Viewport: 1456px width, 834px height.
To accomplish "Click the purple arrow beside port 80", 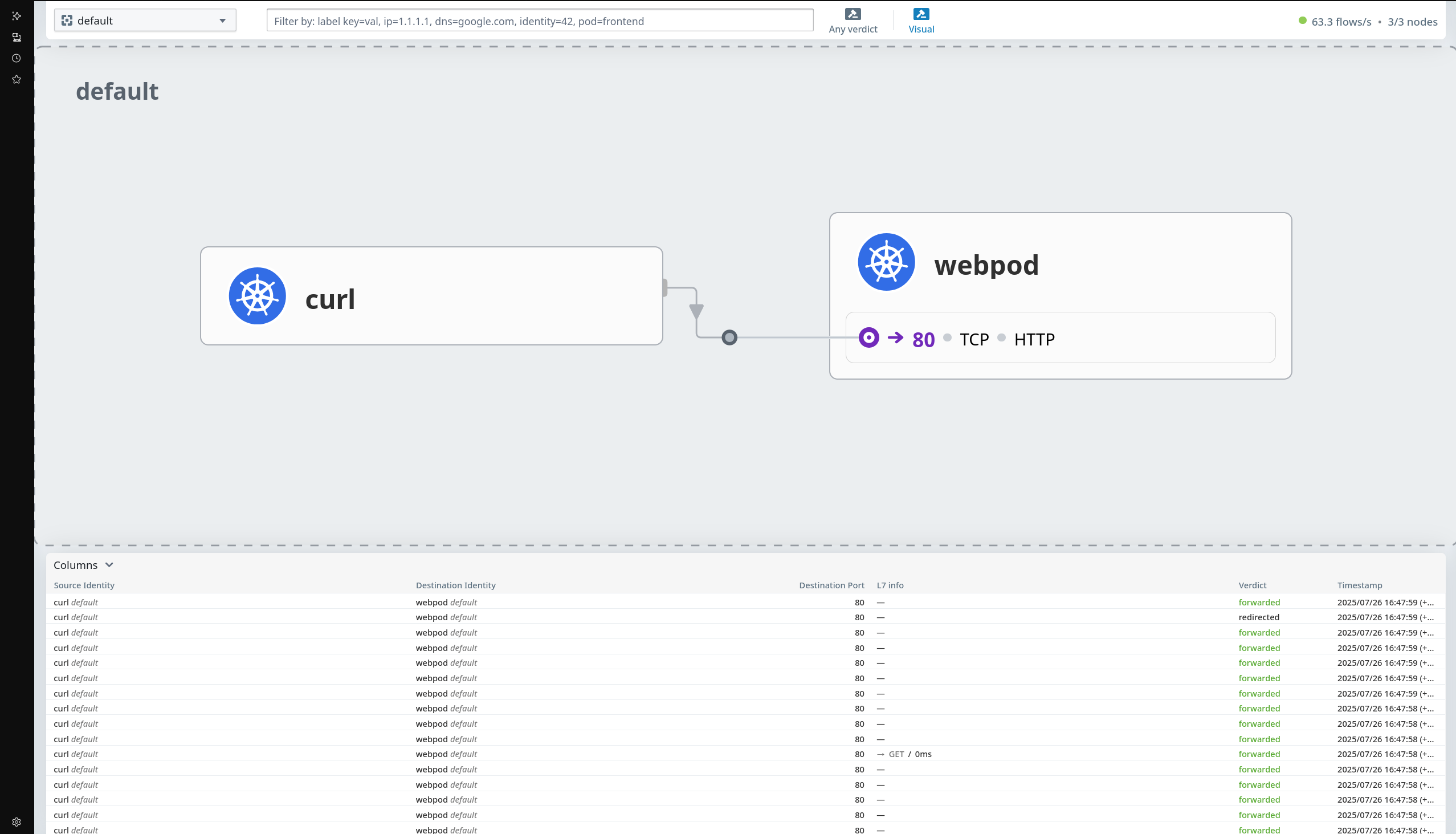I will [x=895, y=338].
